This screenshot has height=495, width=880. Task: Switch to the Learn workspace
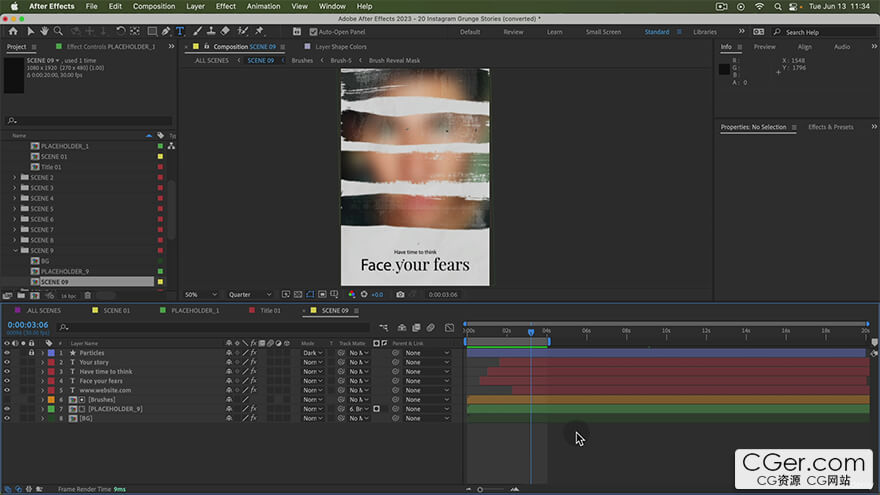point(555,32)
